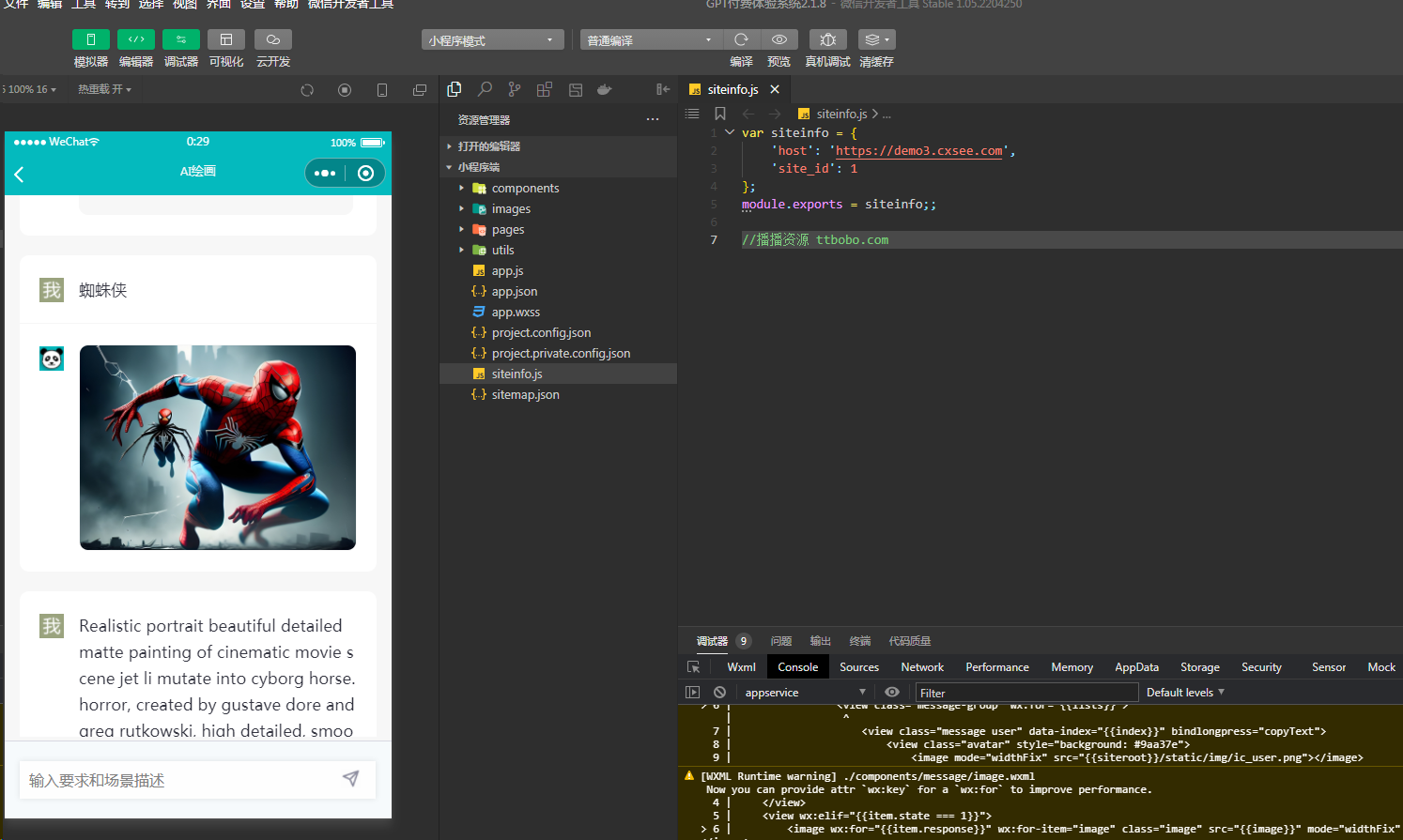Open explorer more actions (…) menu
This screenshot has height=840, width=1403.
(x=653, y=119)
